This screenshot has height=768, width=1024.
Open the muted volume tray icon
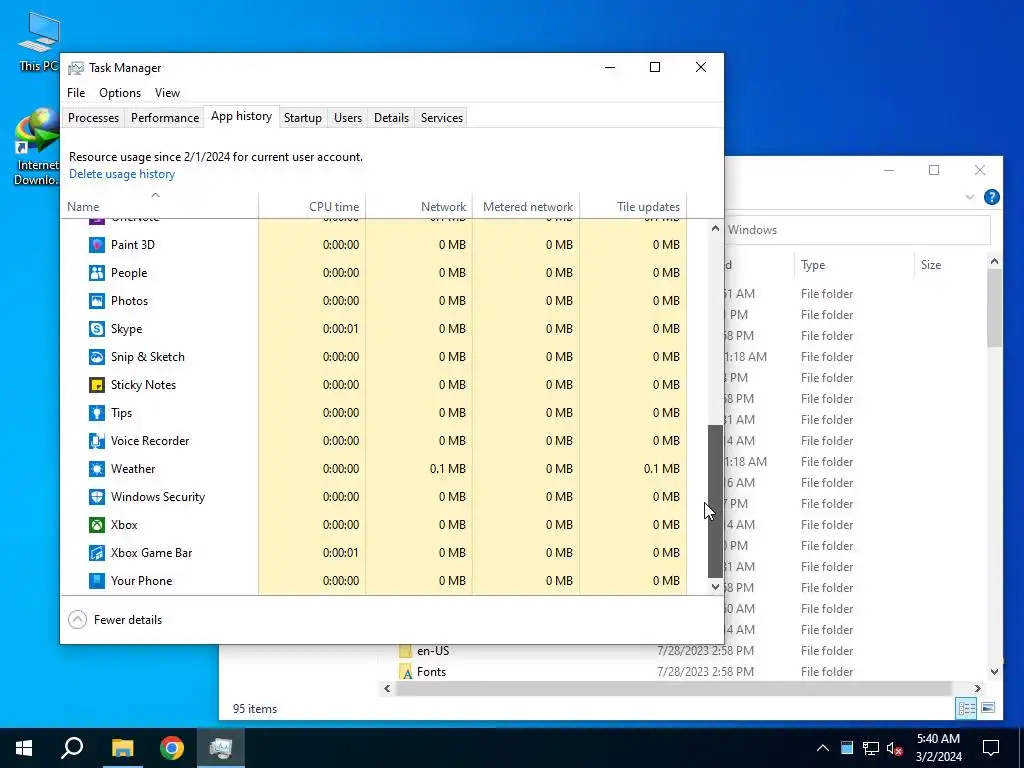click(x=895, y=748)
